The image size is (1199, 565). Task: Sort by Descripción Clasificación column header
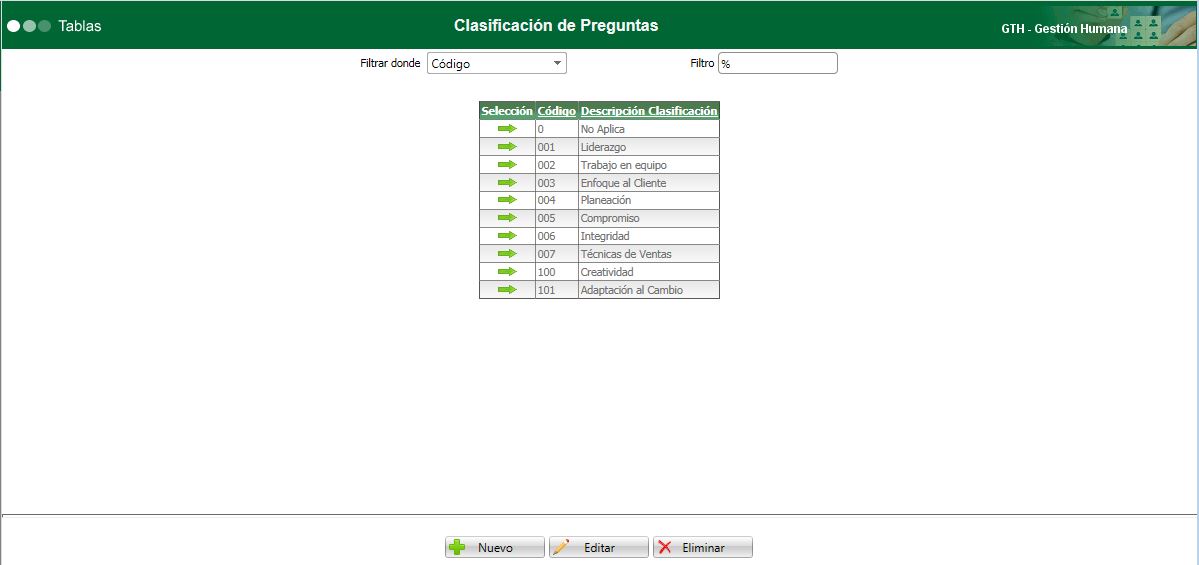tap(649, 111)
